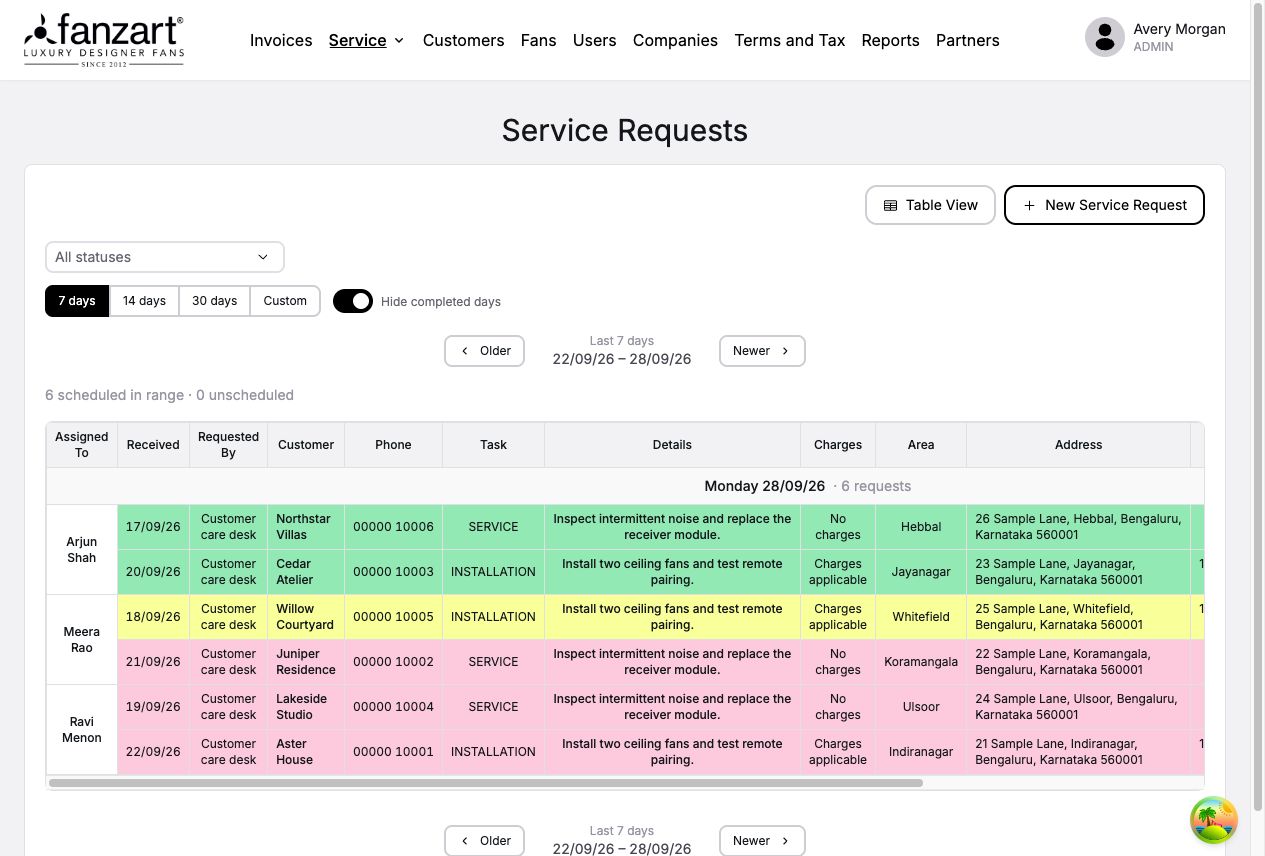Open the Northstar Villas customer cell
The width and height of the screenshot is (1265, 856).
[306, 527]
